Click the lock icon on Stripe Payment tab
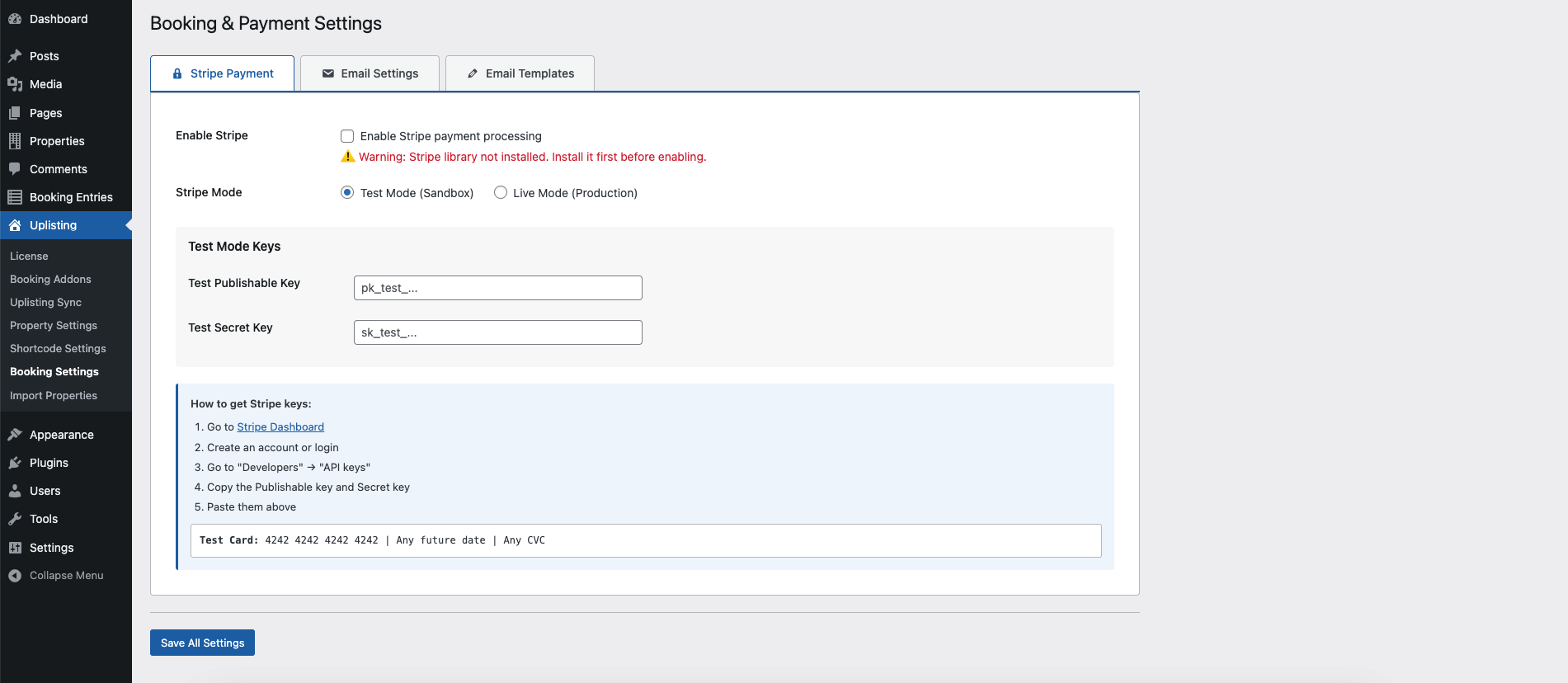The width and height of the screenshot is (1568, 683). pos(177,73)
